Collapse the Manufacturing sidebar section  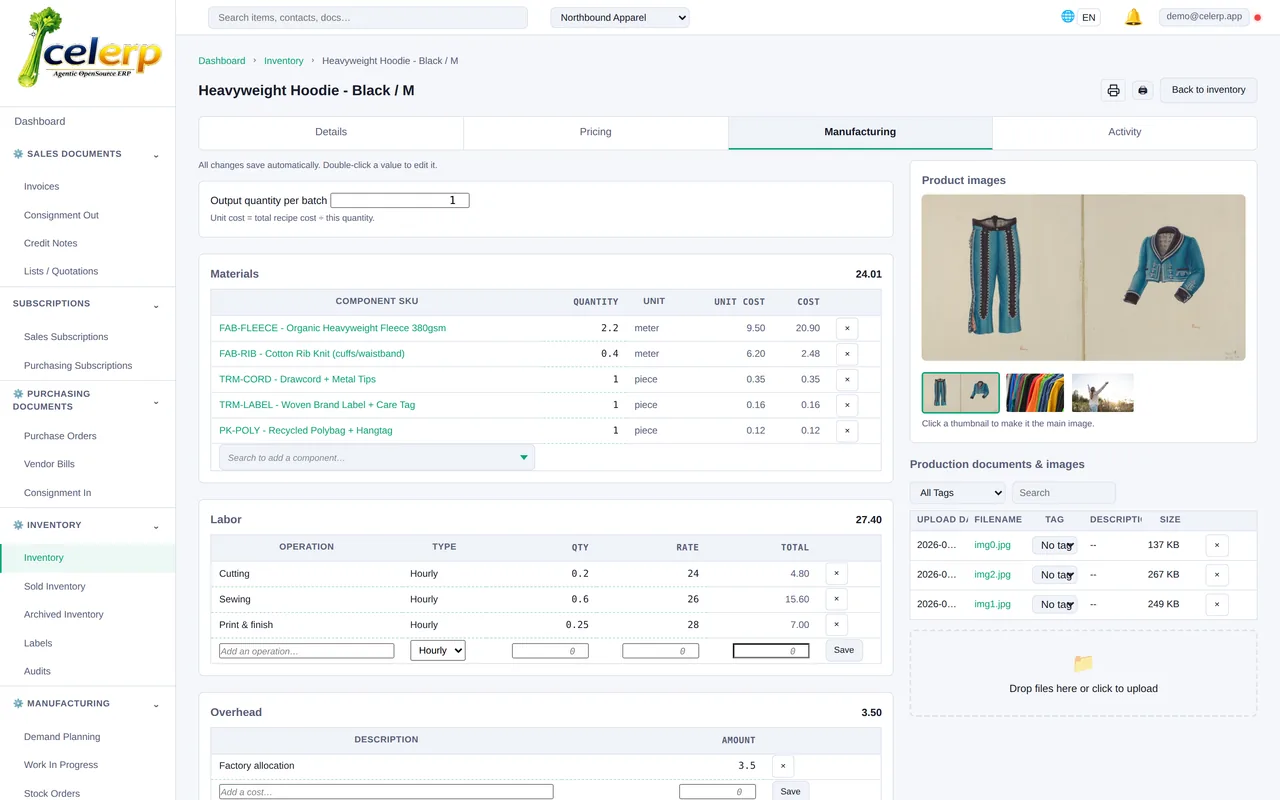pos(155,704)
